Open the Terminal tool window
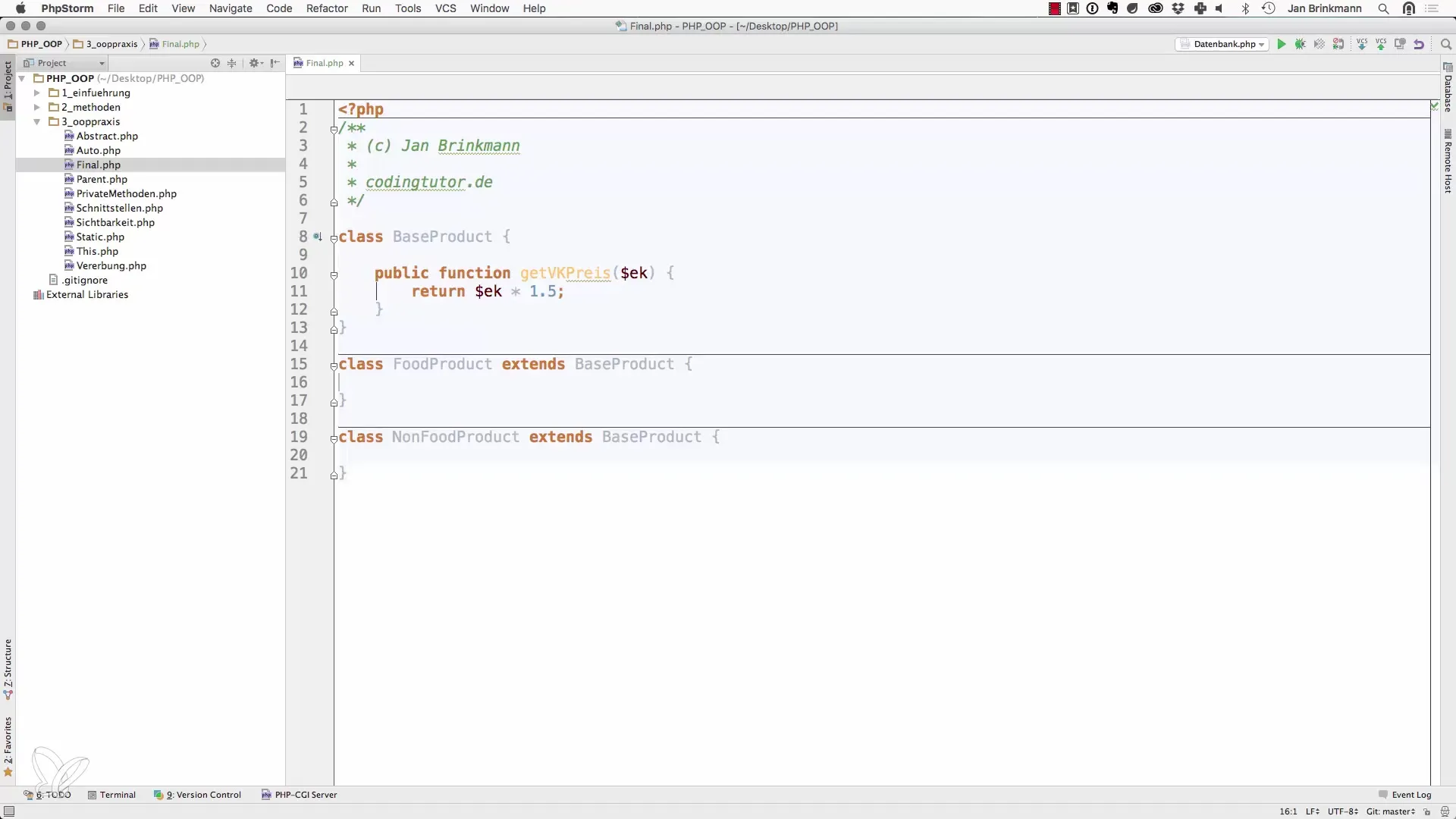The image size is (1456, 819). [x=111, y=795]
